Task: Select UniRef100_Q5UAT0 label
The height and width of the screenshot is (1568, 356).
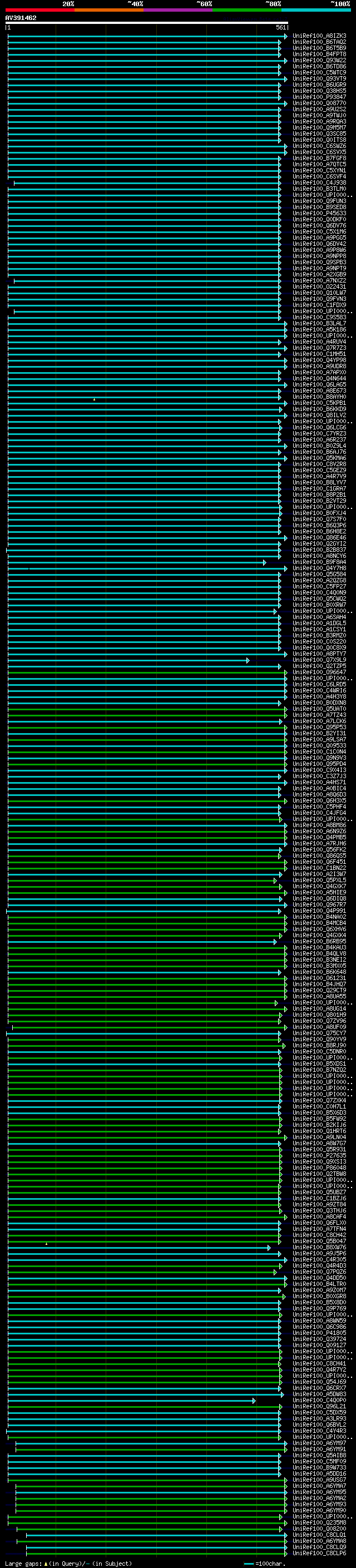Action: point(319,709)
